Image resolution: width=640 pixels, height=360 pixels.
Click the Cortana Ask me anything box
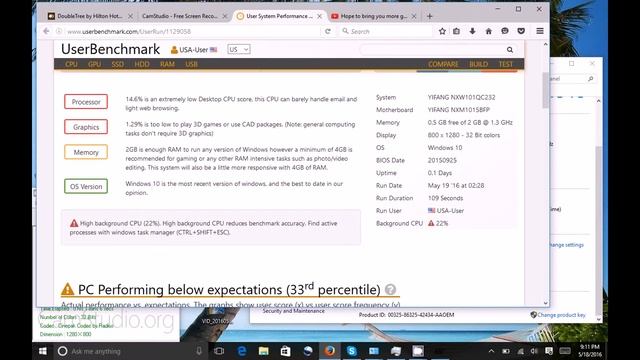pos(123,351)
